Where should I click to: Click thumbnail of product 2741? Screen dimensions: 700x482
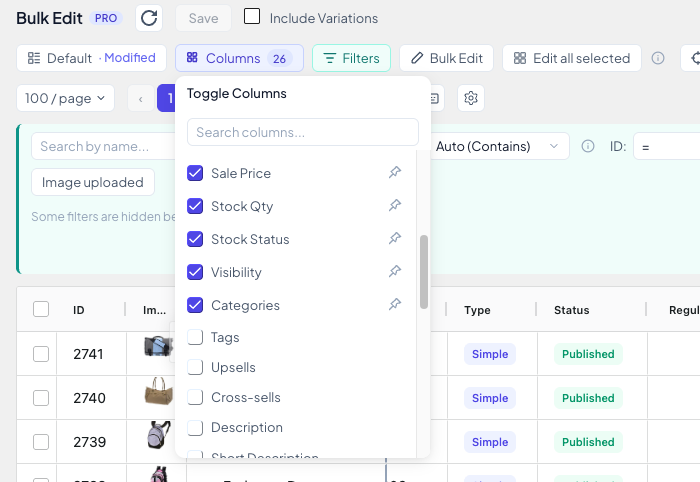tap(158, 346)
